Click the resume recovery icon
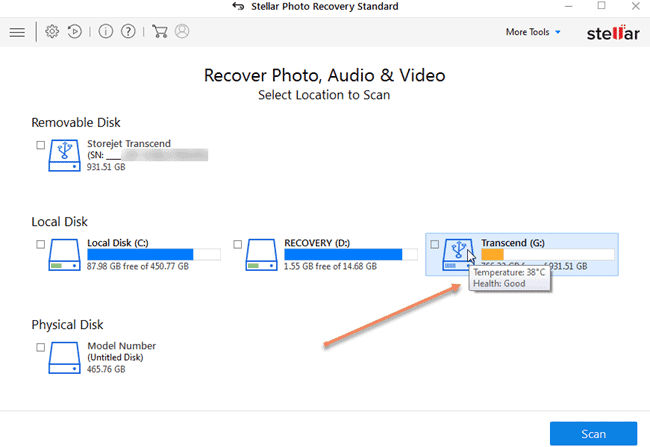The image size is (650, 447). pyautogui.click(x=75, y=32)
